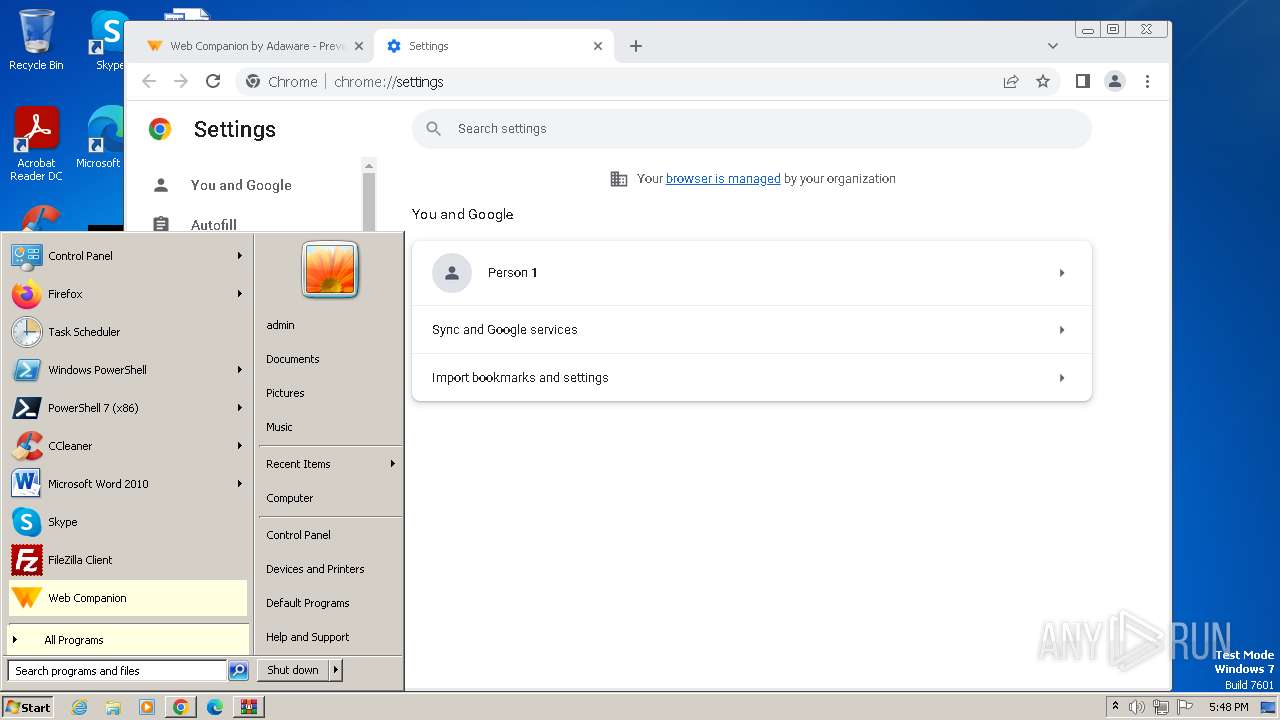Select You and Google in sidebar

[241, 185]
